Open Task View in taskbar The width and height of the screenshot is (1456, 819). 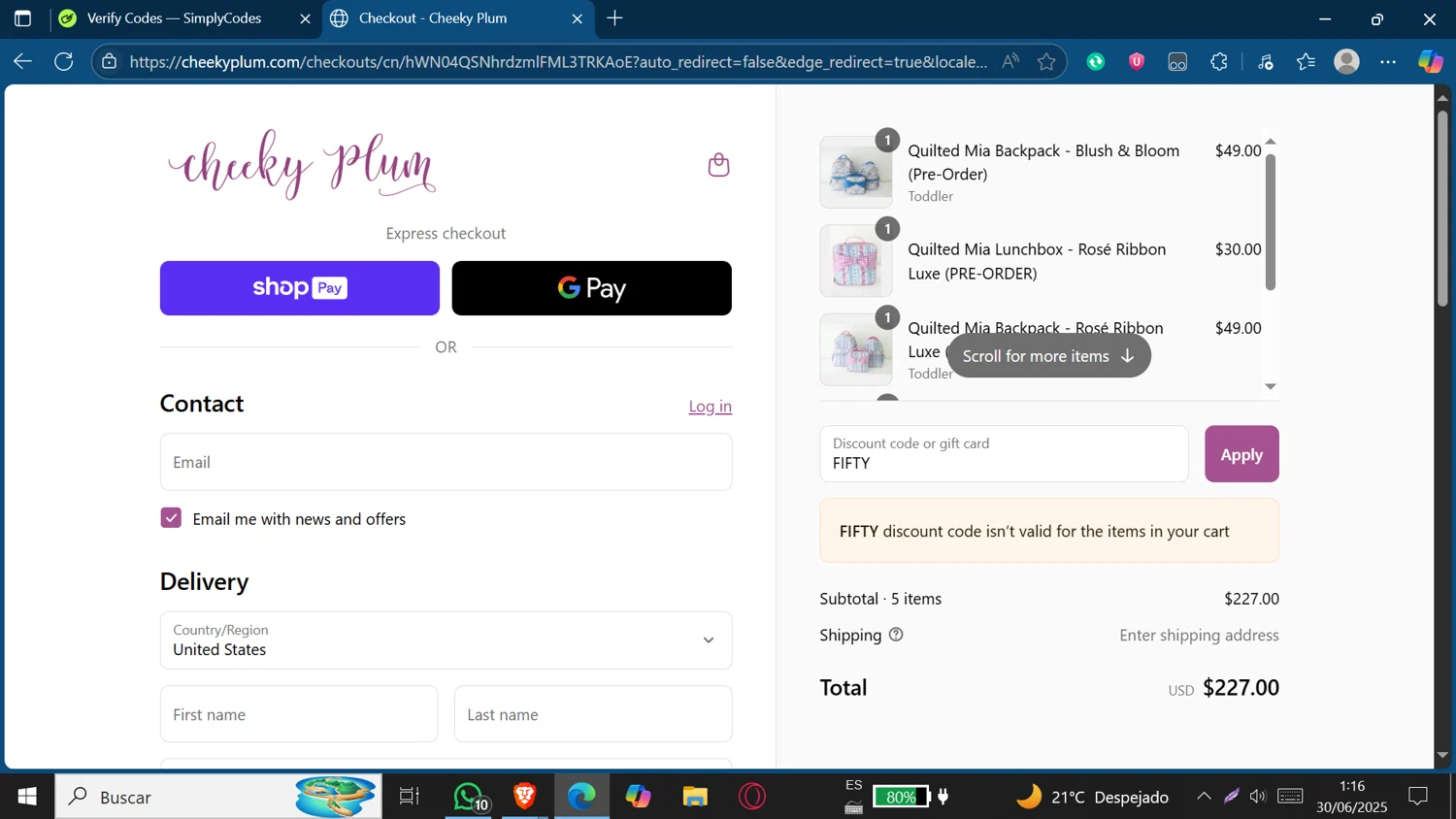[410, 797]
